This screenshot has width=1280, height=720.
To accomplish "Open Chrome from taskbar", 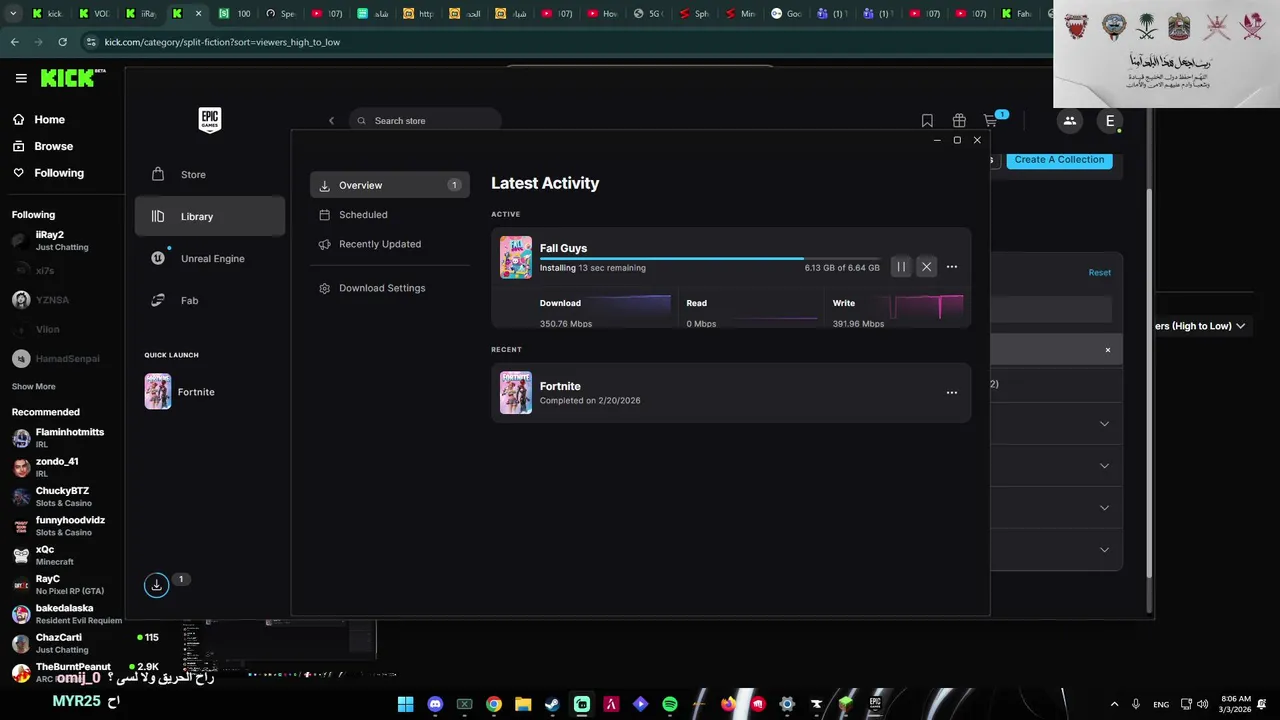I will 494,704.
